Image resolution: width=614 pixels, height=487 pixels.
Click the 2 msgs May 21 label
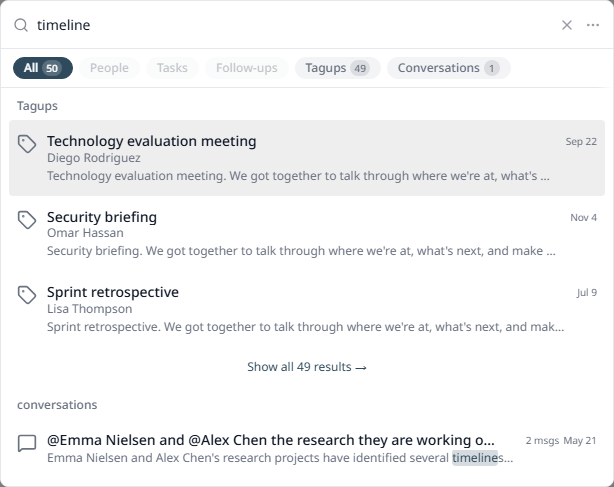(x=561, y=440)
